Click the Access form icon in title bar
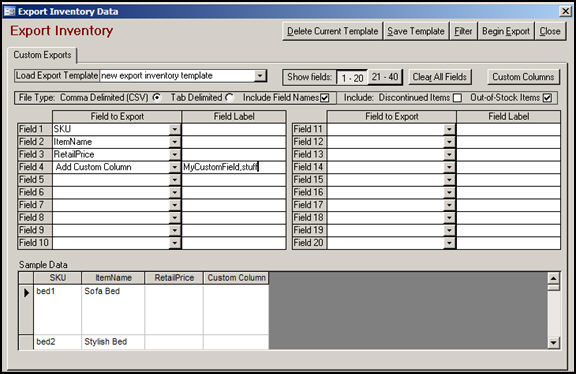This screenshot has width=576, height=374. point(9,11)
